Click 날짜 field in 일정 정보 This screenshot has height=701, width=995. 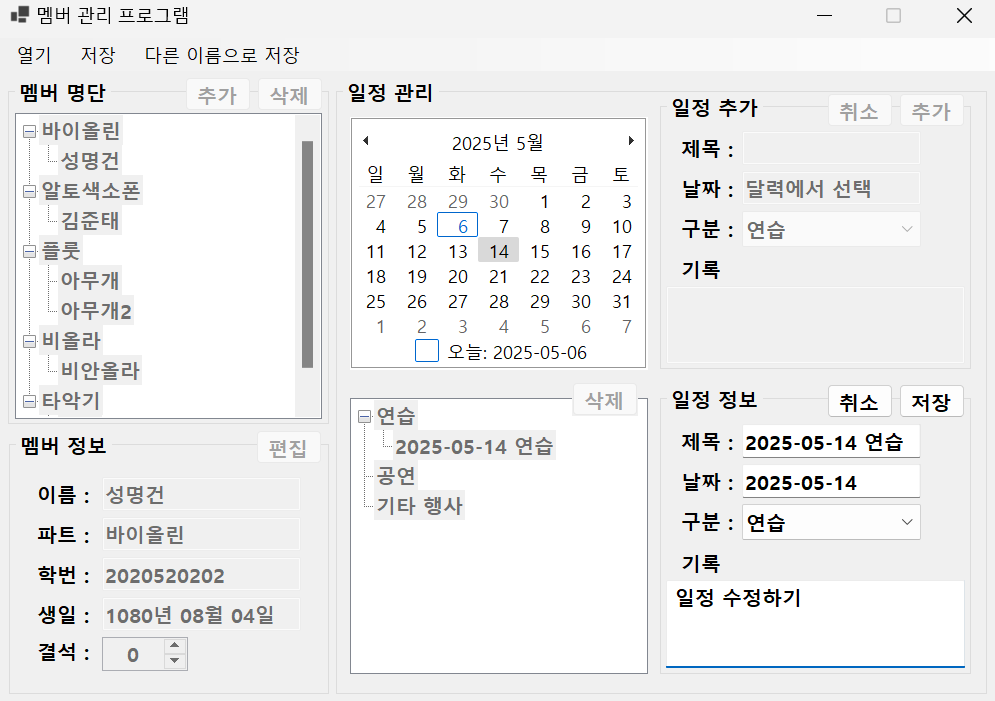[831, 482]
